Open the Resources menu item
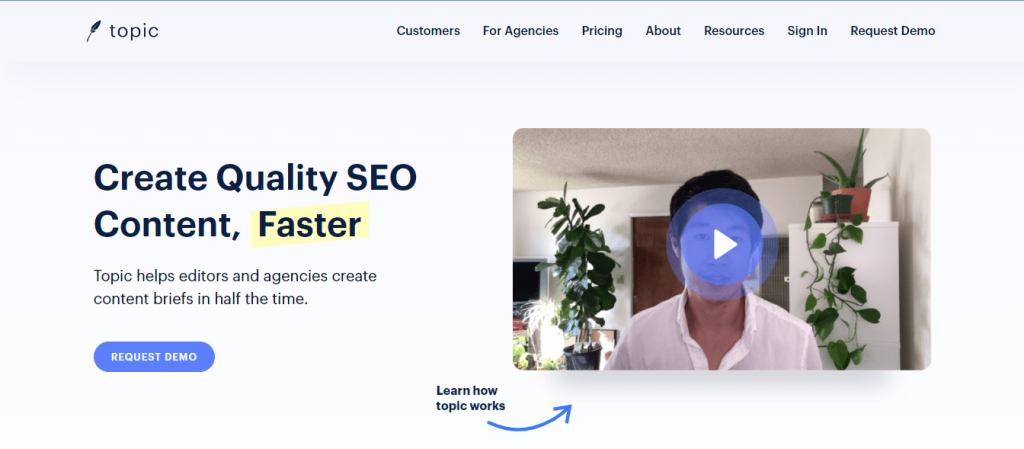The image size is (1024, 449). [733, 31]
